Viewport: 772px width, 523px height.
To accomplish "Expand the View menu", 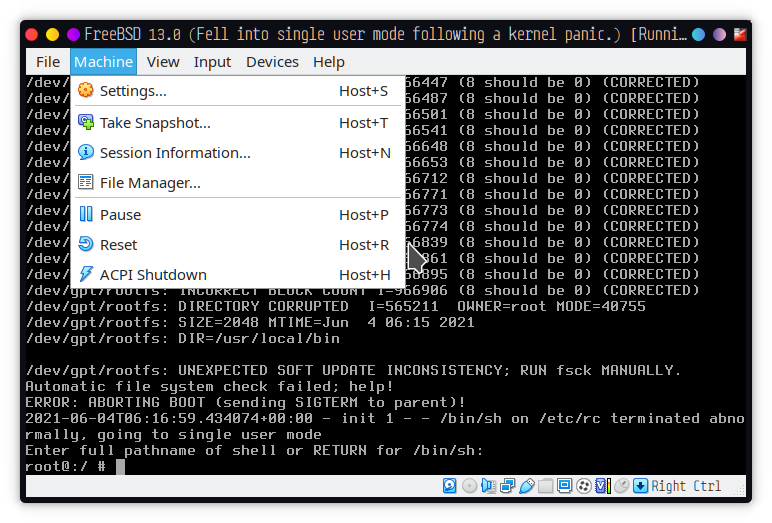I will click(x=163, y=62).
